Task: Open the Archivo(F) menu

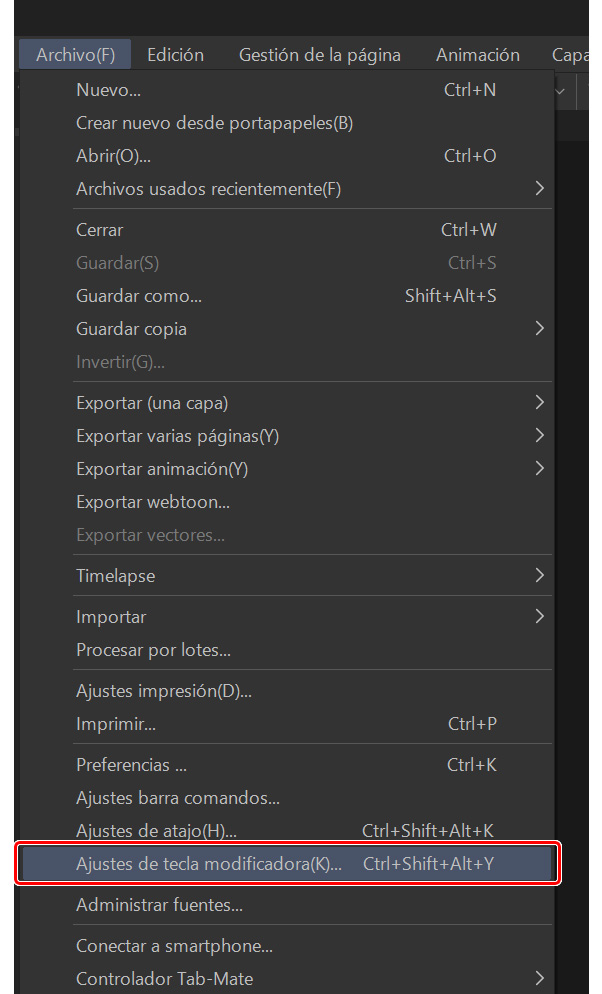Action: [75, 55]
